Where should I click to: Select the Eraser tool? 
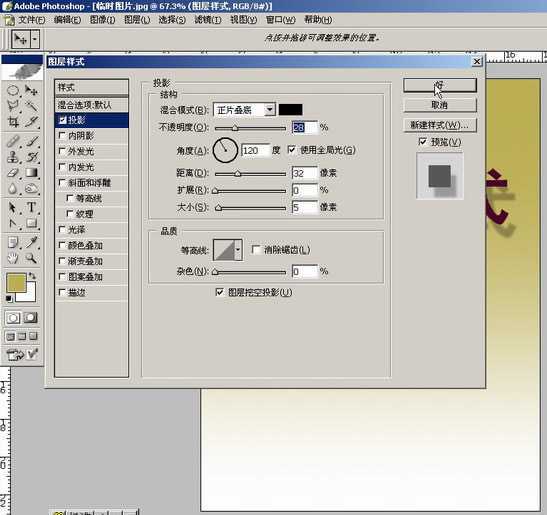coord(13,173)
